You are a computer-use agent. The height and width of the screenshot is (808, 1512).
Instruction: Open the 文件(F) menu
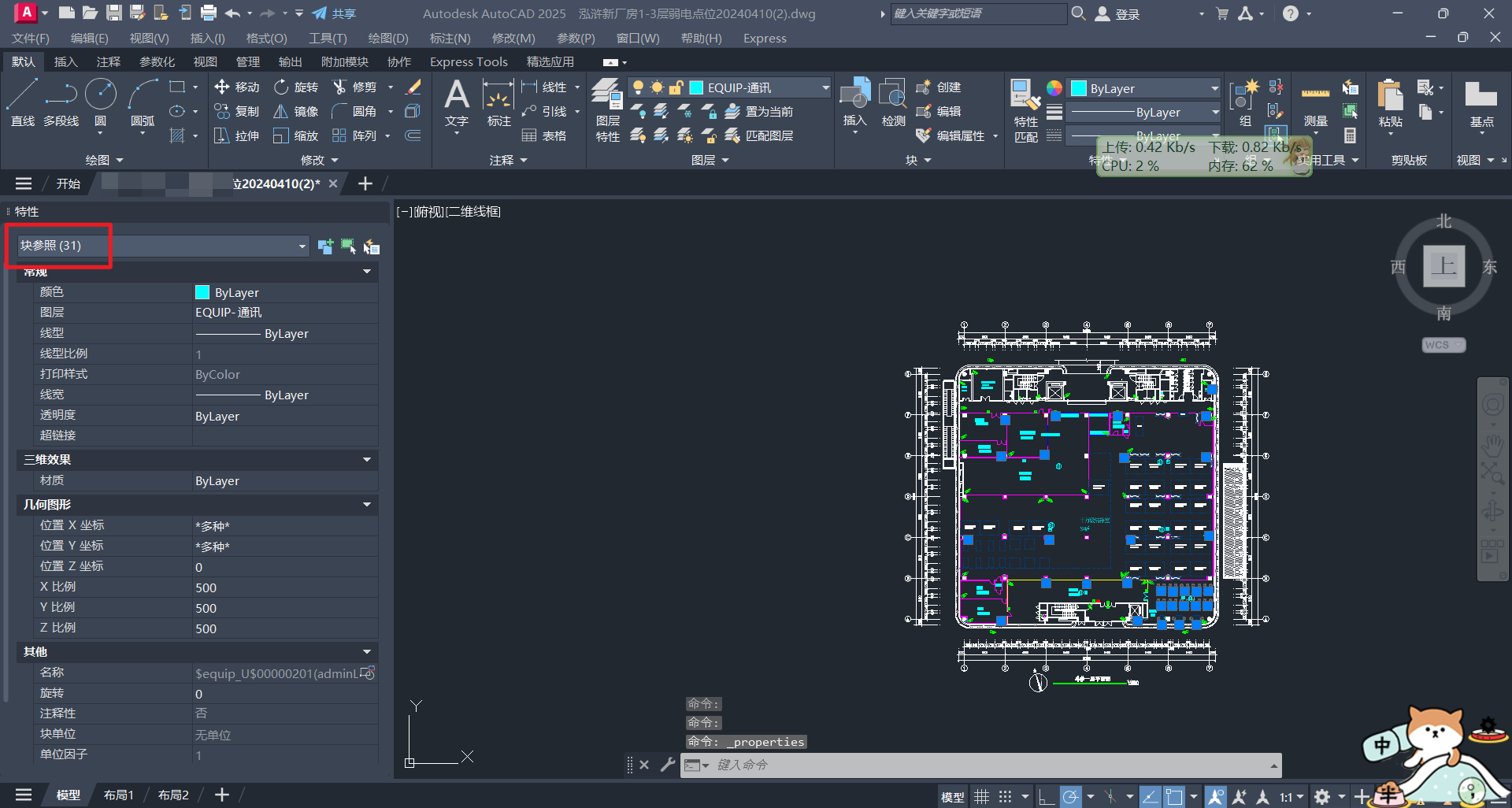[31, 38]
